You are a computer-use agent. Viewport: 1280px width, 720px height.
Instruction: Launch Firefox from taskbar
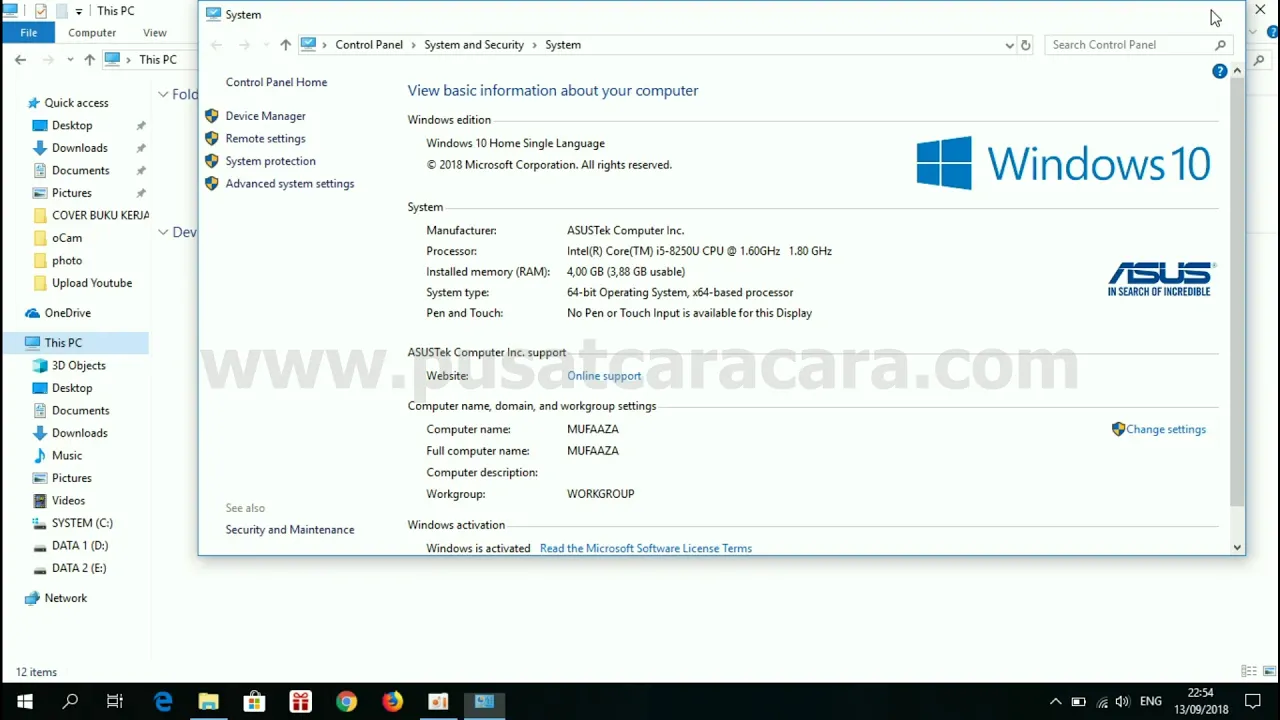coord(392,702)
